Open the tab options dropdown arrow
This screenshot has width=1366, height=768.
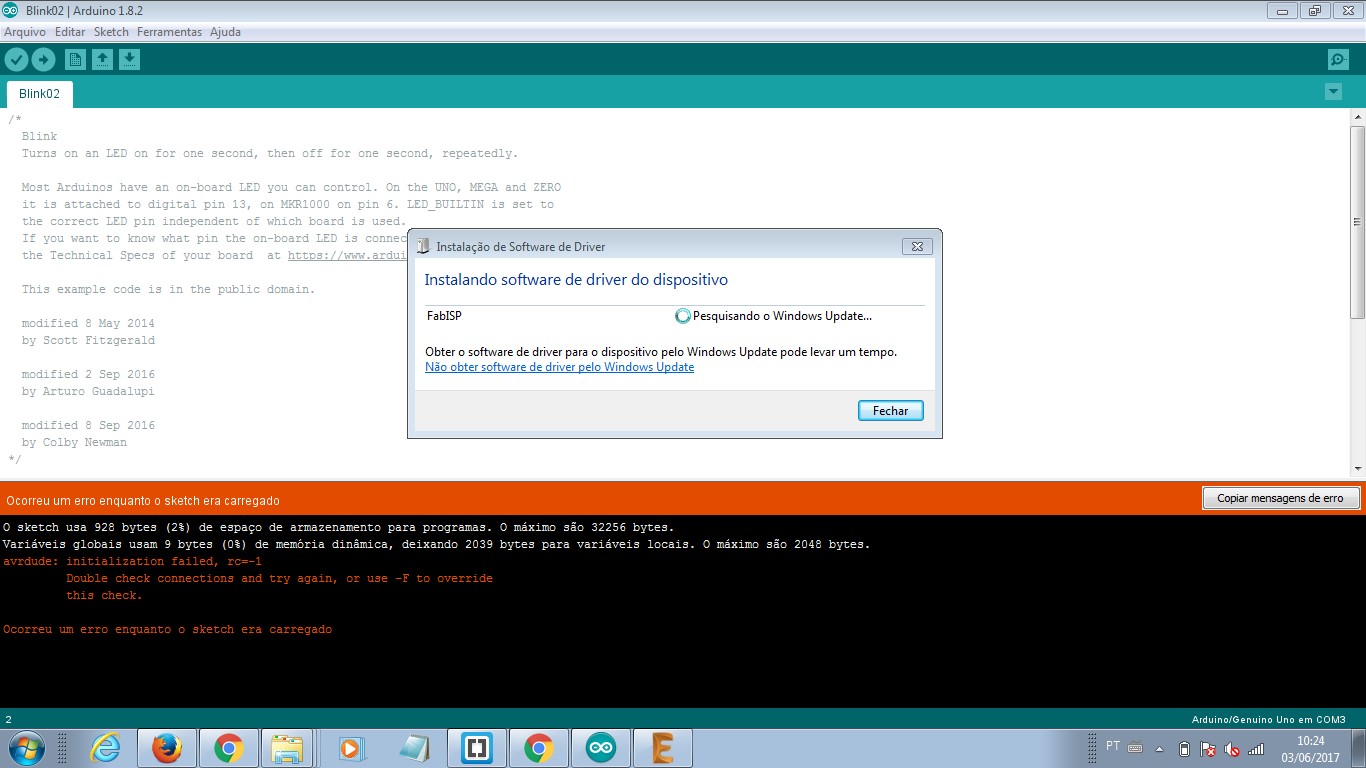pos(1333,92)
